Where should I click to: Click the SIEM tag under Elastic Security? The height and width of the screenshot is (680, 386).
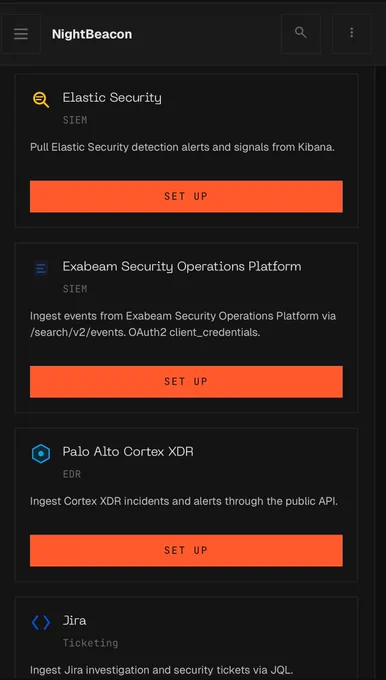(x=75, y=120)
